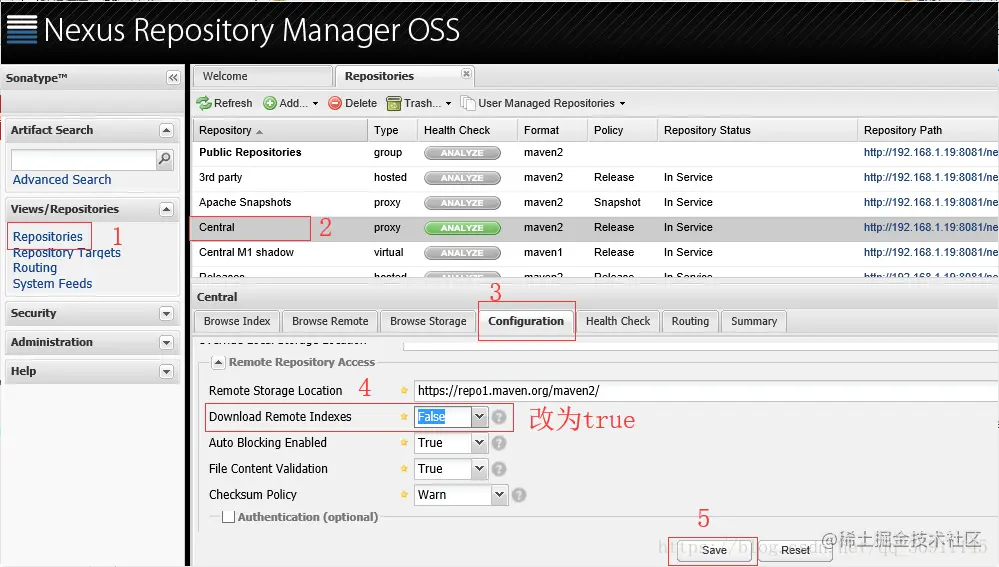Image resolution: width=999 pixels, height=567 pixels.
Task: Click the magnifier search icon
Action: (164, 159)
